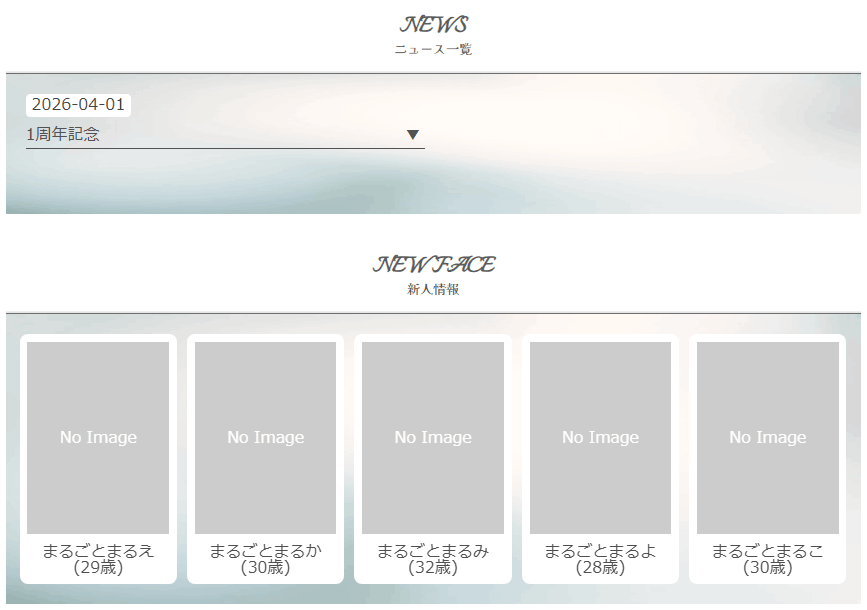Image resolution: width=867 pixels, height=610 pixels.
Task: Open まるごとまるこ's No Image thumbnail
Action: coord(768,437)
